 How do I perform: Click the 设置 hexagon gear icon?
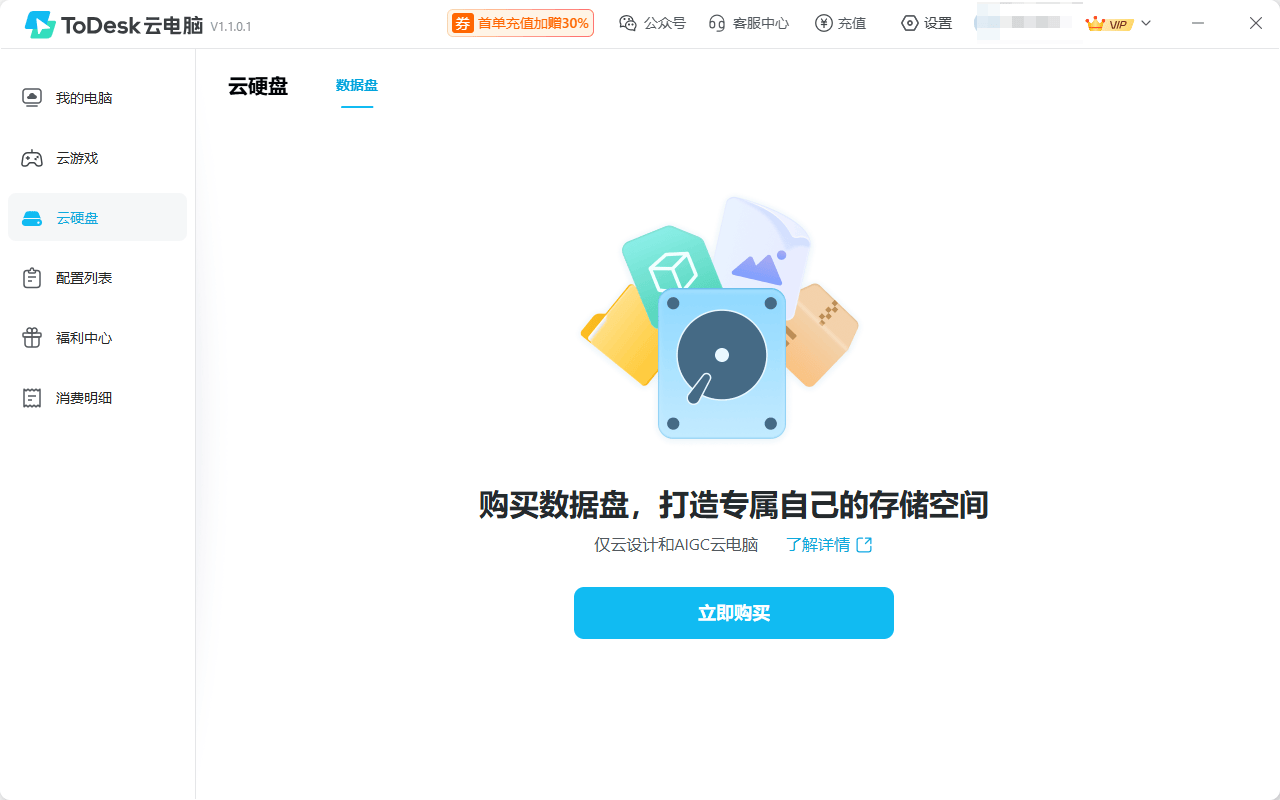pos(909,23)
